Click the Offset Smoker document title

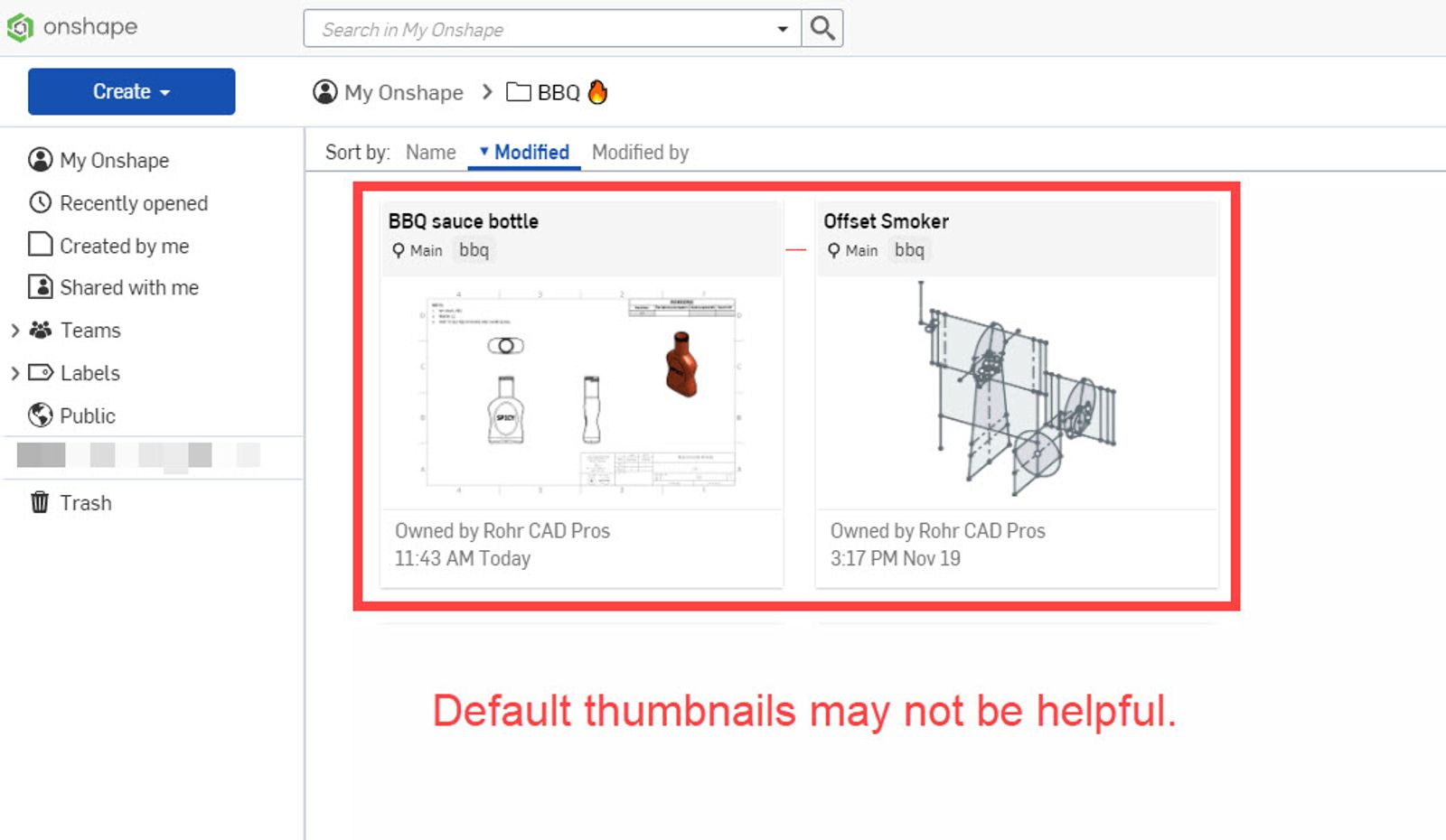pos(886,221)
